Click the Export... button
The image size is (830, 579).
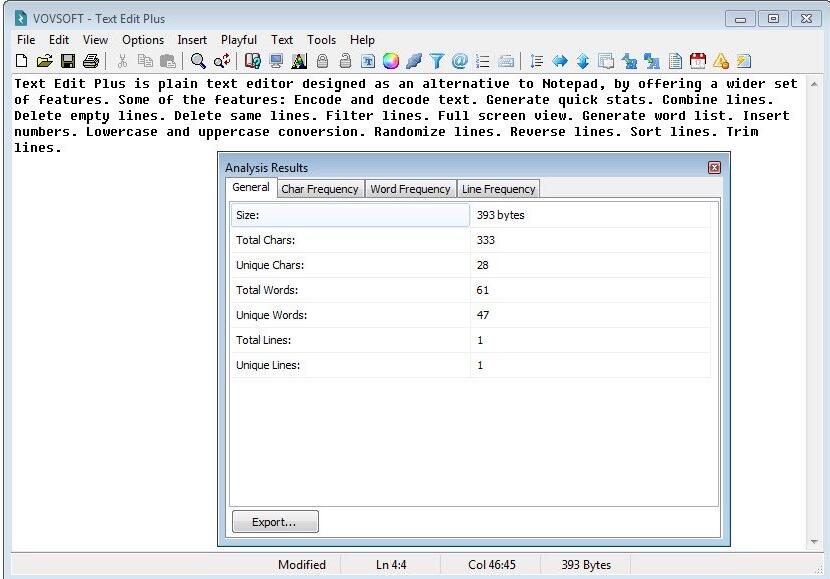click(275, 522)
